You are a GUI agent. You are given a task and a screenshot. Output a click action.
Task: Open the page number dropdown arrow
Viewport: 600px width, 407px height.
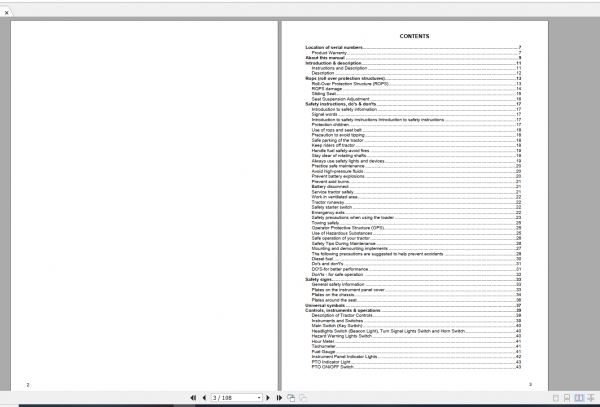coord(259,398)
